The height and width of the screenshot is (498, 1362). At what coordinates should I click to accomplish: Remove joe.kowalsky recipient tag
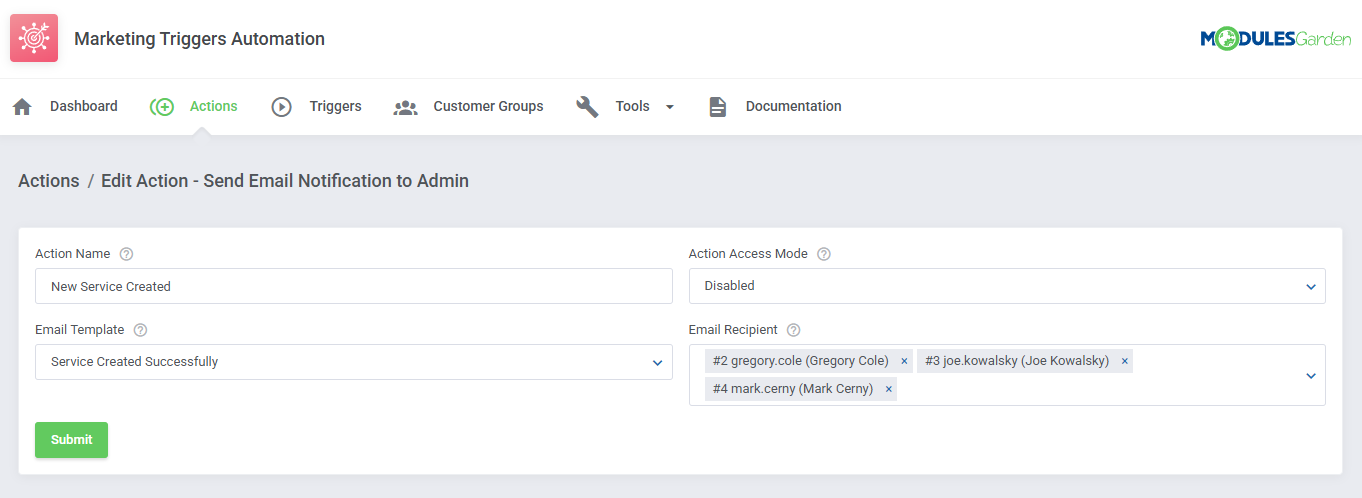pyautogui.click(x=1124, y=361)
